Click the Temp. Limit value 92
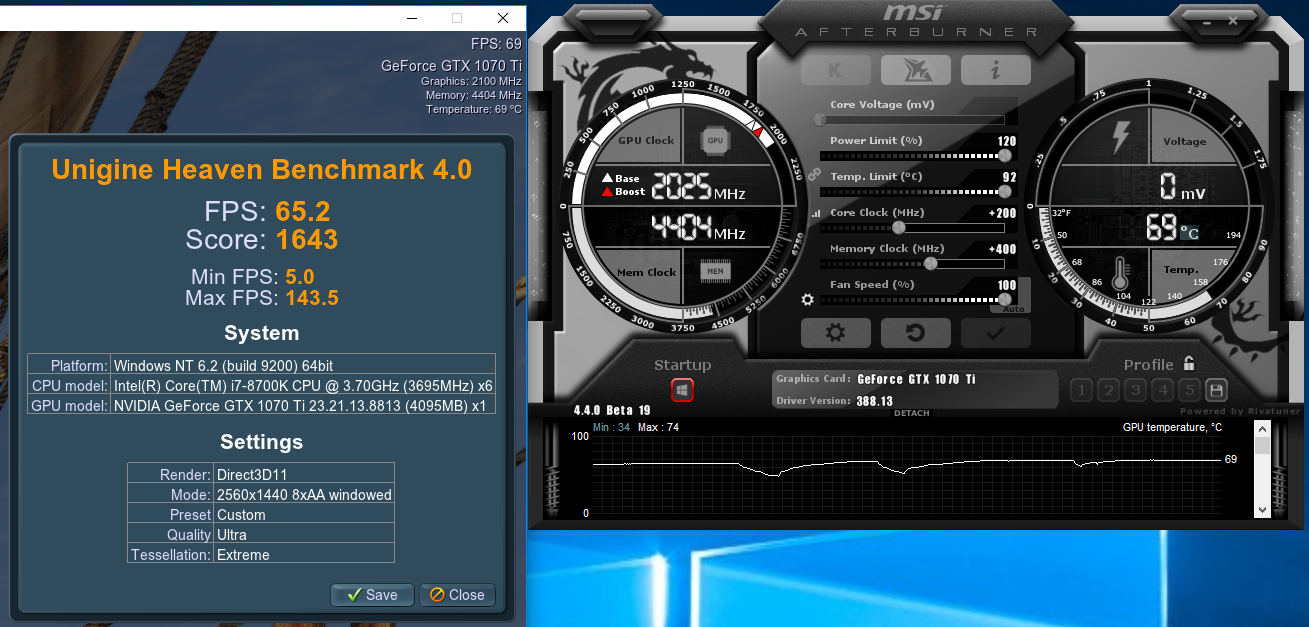1309x627 pixels. [1009, 177]
